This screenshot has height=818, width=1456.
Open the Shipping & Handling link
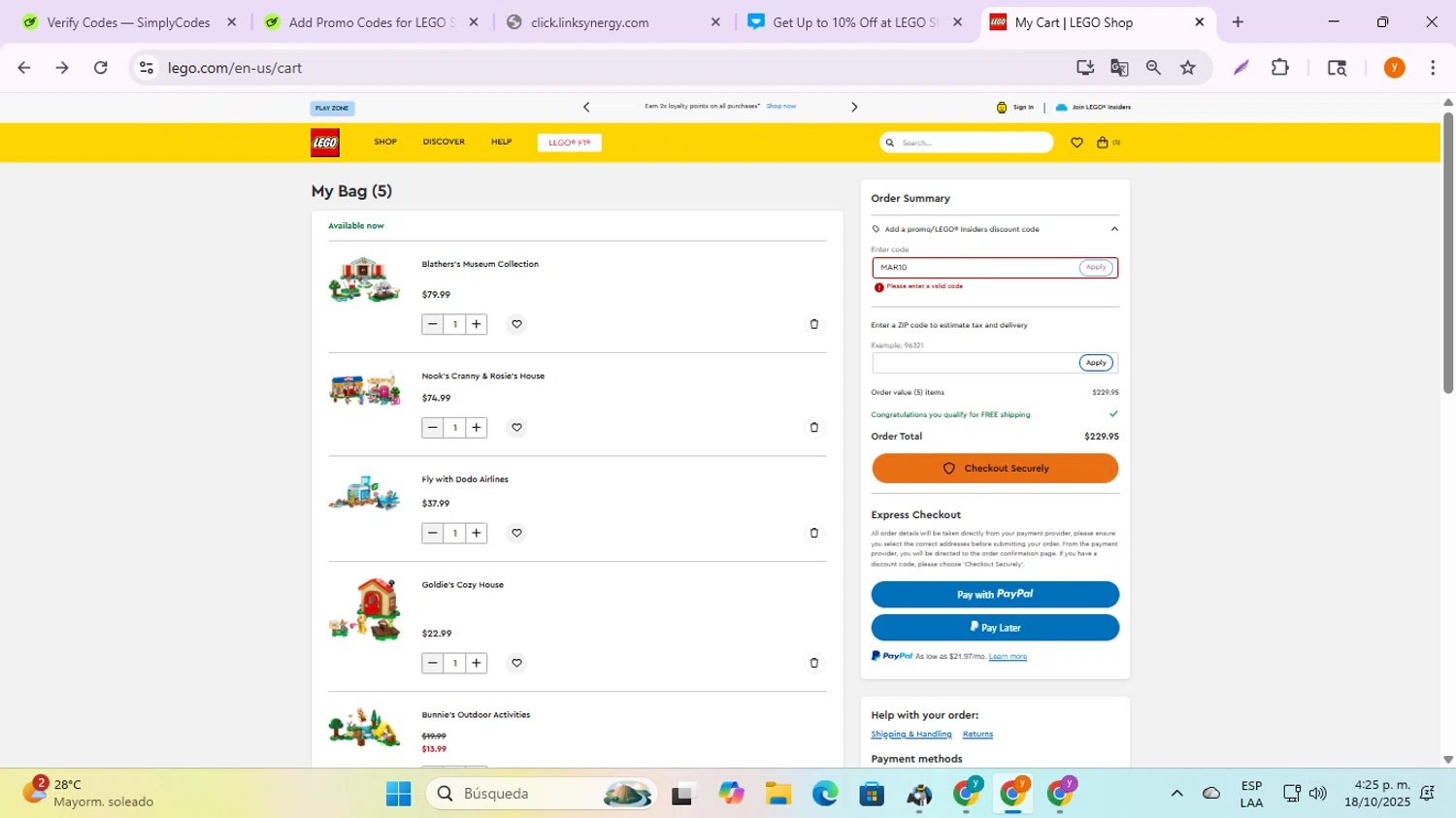click(911, 735)
